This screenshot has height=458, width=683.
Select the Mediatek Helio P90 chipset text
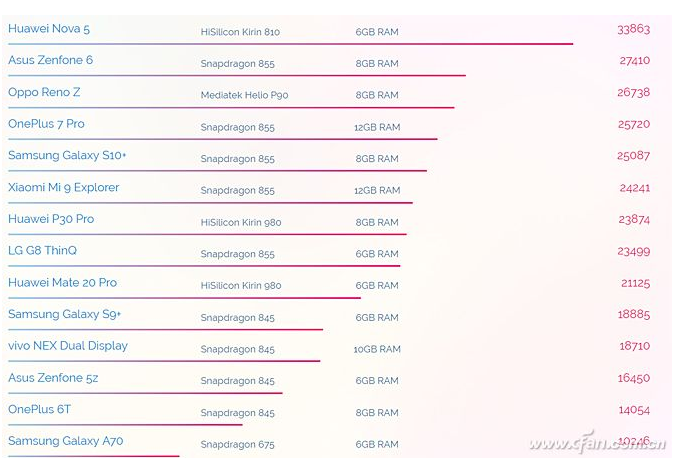(244, 95)
